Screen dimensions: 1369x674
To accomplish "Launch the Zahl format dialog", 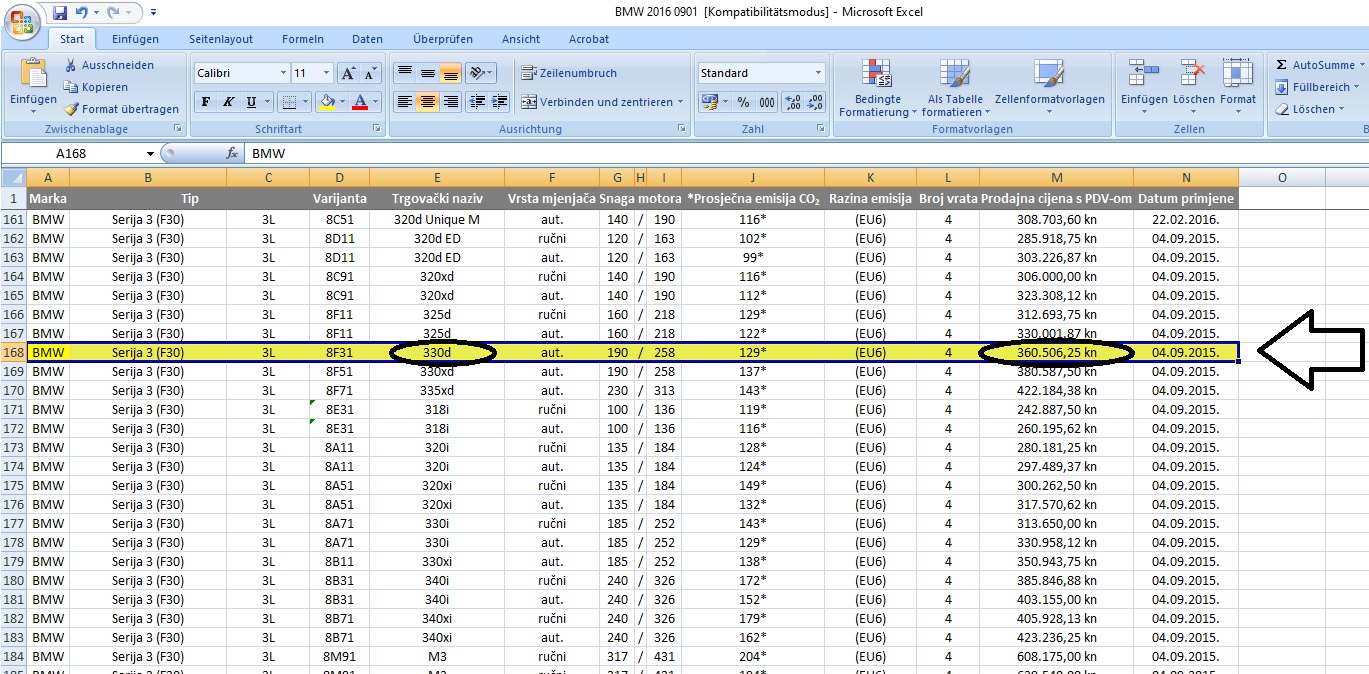I will coord(822,129).
